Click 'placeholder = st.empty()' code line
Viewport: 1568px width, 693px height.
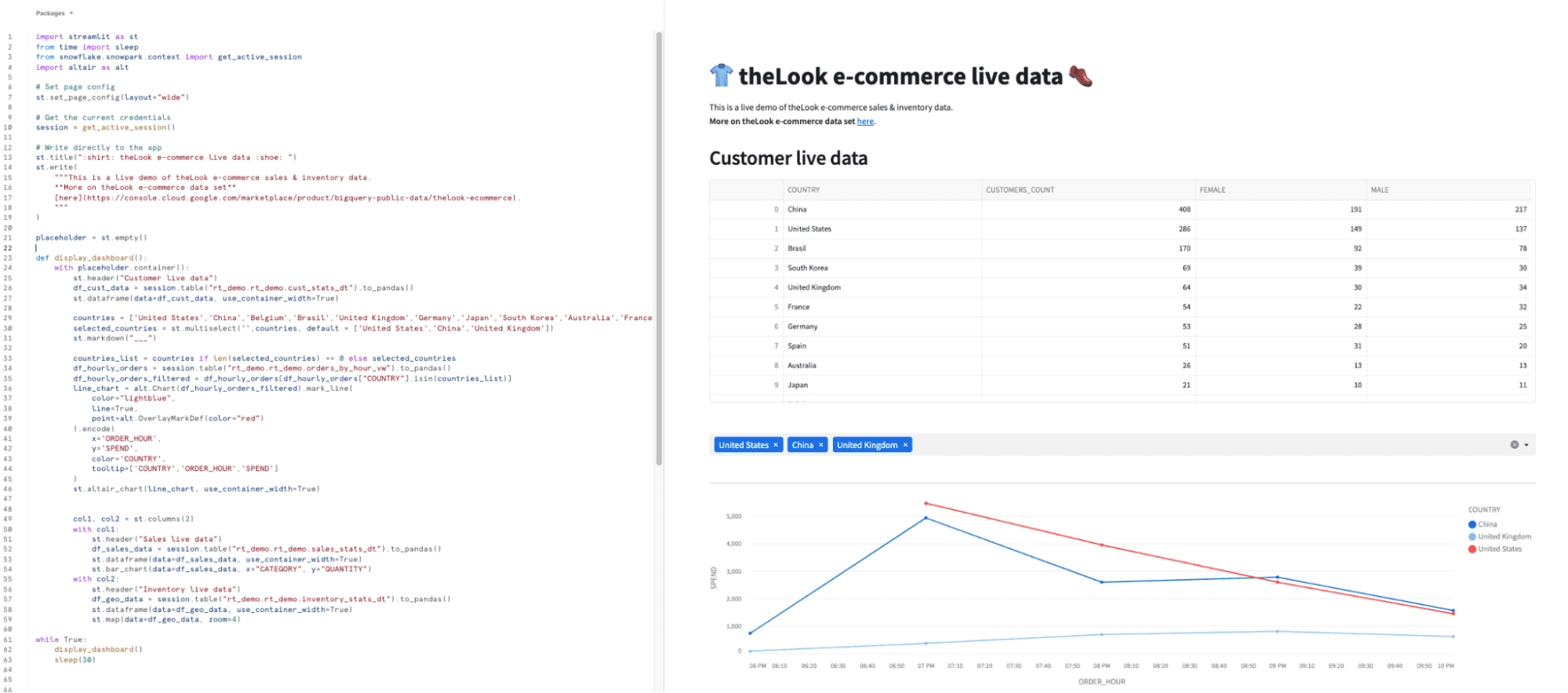click(91, 238)
